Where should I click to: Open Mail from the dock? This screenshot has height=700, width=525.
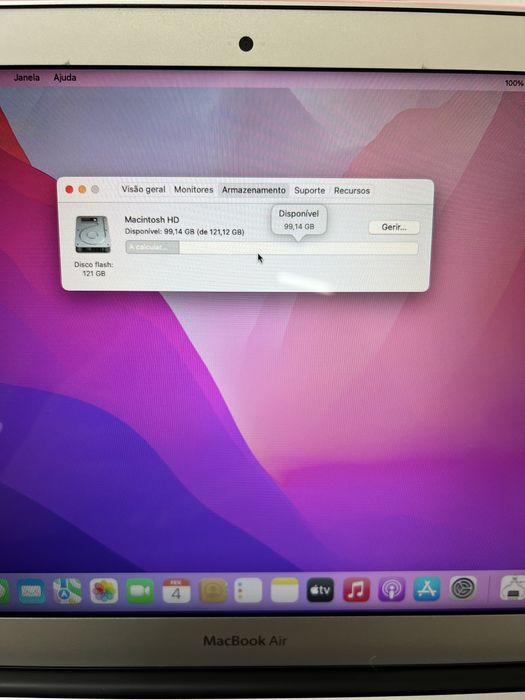(x=31, y=592)
